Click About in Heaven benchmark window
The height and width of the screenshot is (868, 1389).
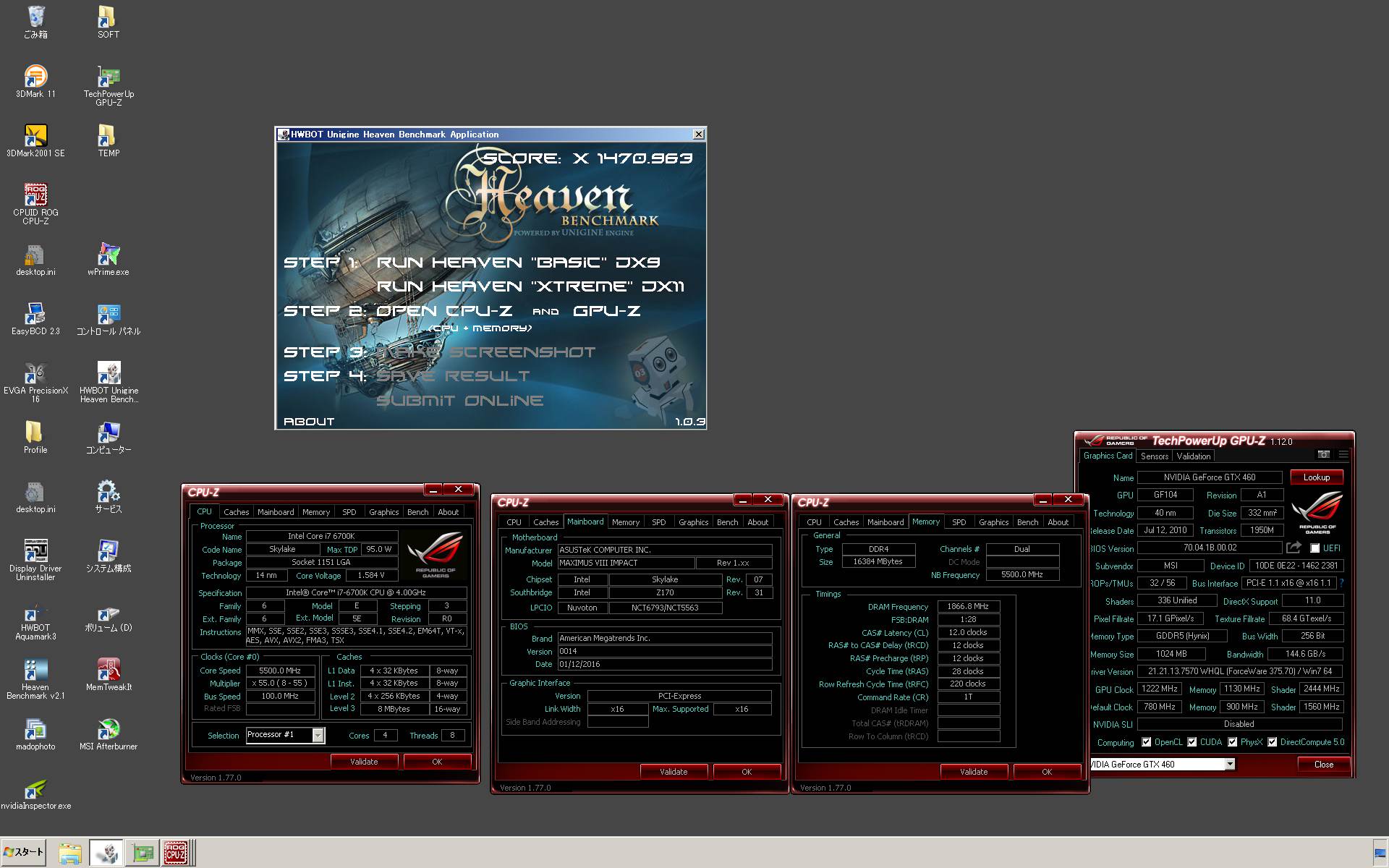click(x=309, y=421)
